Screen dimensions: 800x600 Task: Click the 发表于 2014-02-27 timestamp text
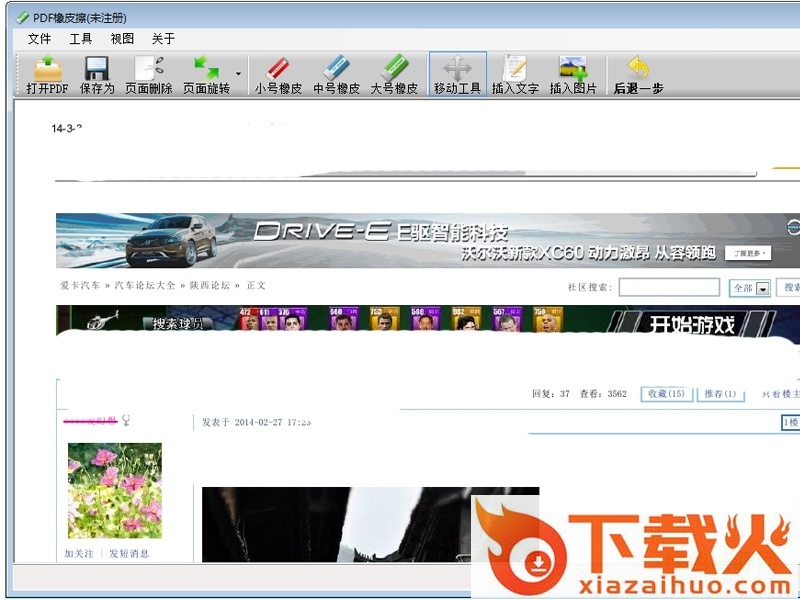[x=257, y=422]
